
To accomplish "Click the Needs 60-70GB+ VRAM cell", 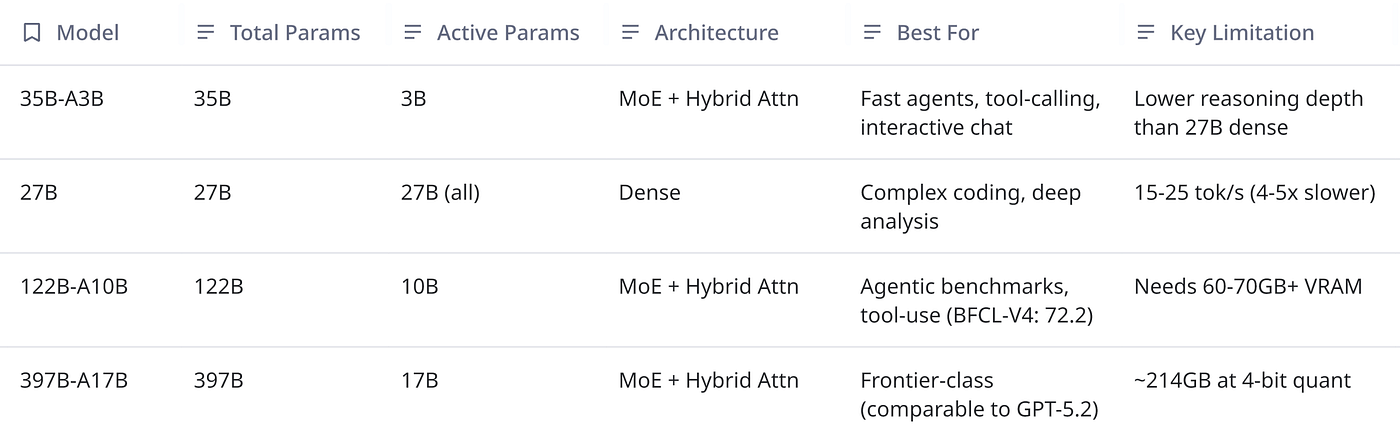I will coord(1248,287).
